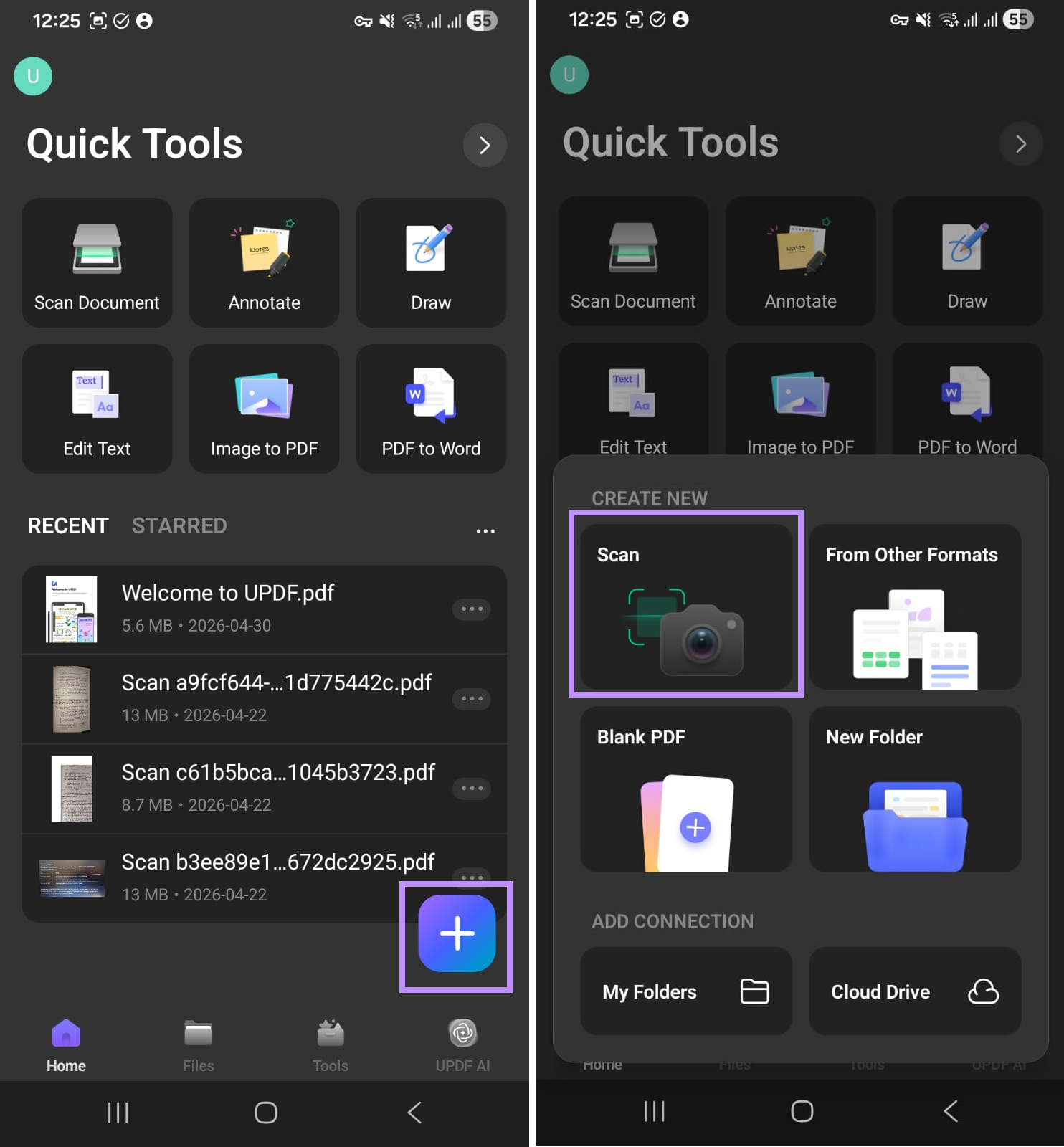Open UPDF AI tab on left screen
Screen dimensions: 1064x1147
click(x=462, y=1046)
